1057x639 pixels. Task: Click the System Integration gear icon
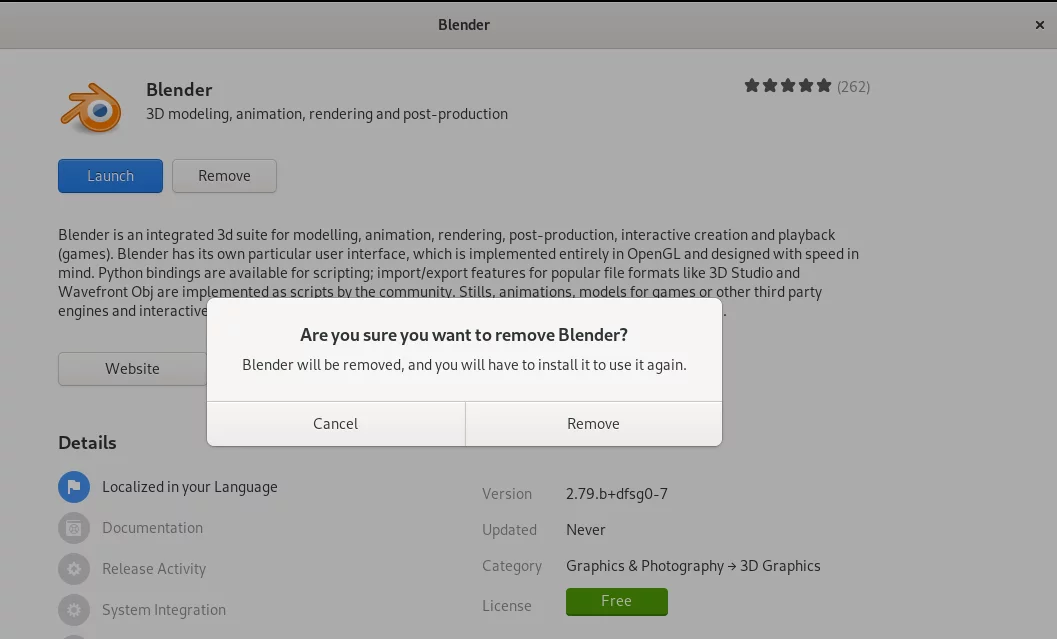point(74,610)
